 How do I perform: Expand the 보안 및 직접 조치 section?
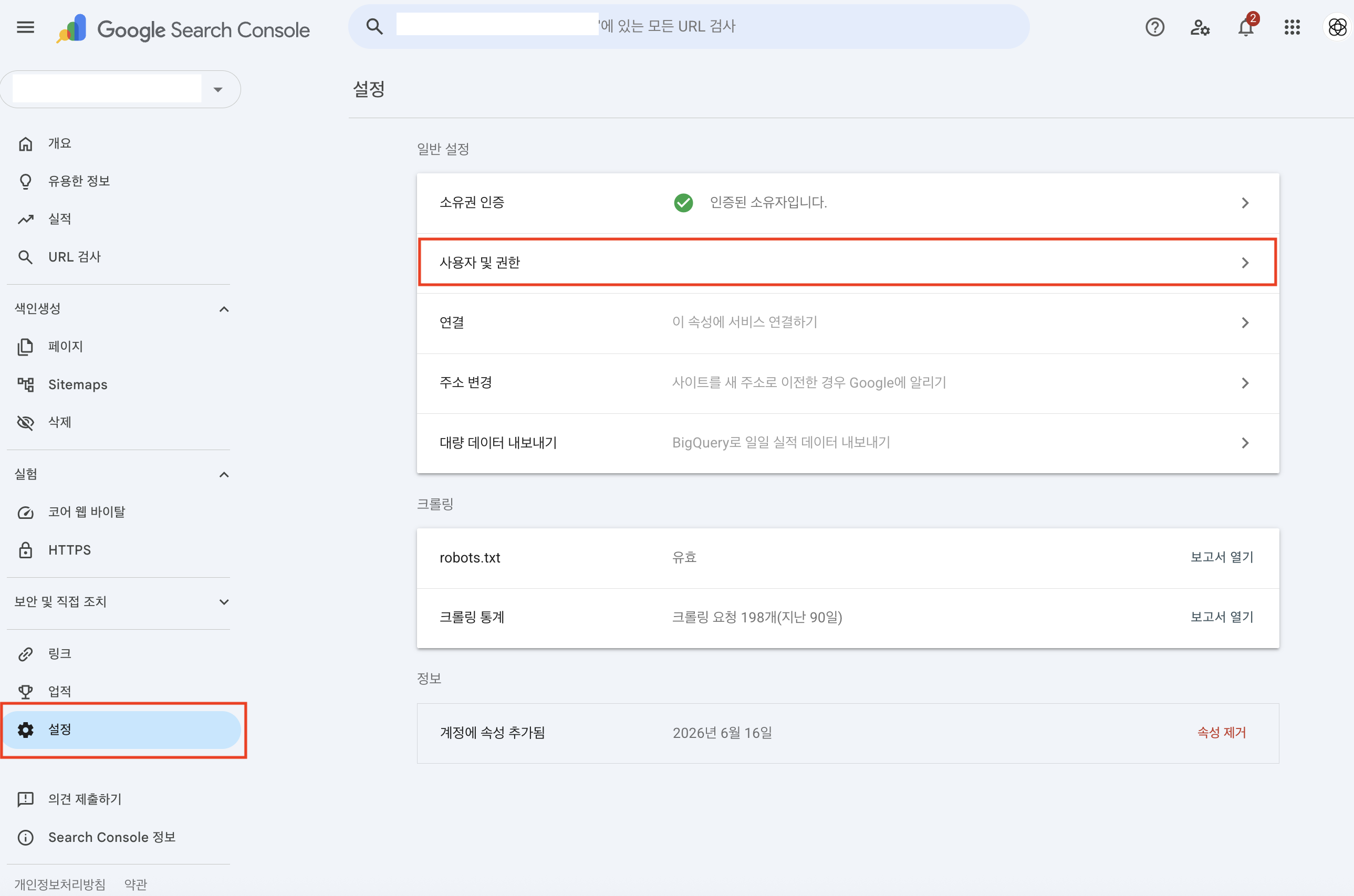[224, 602]
